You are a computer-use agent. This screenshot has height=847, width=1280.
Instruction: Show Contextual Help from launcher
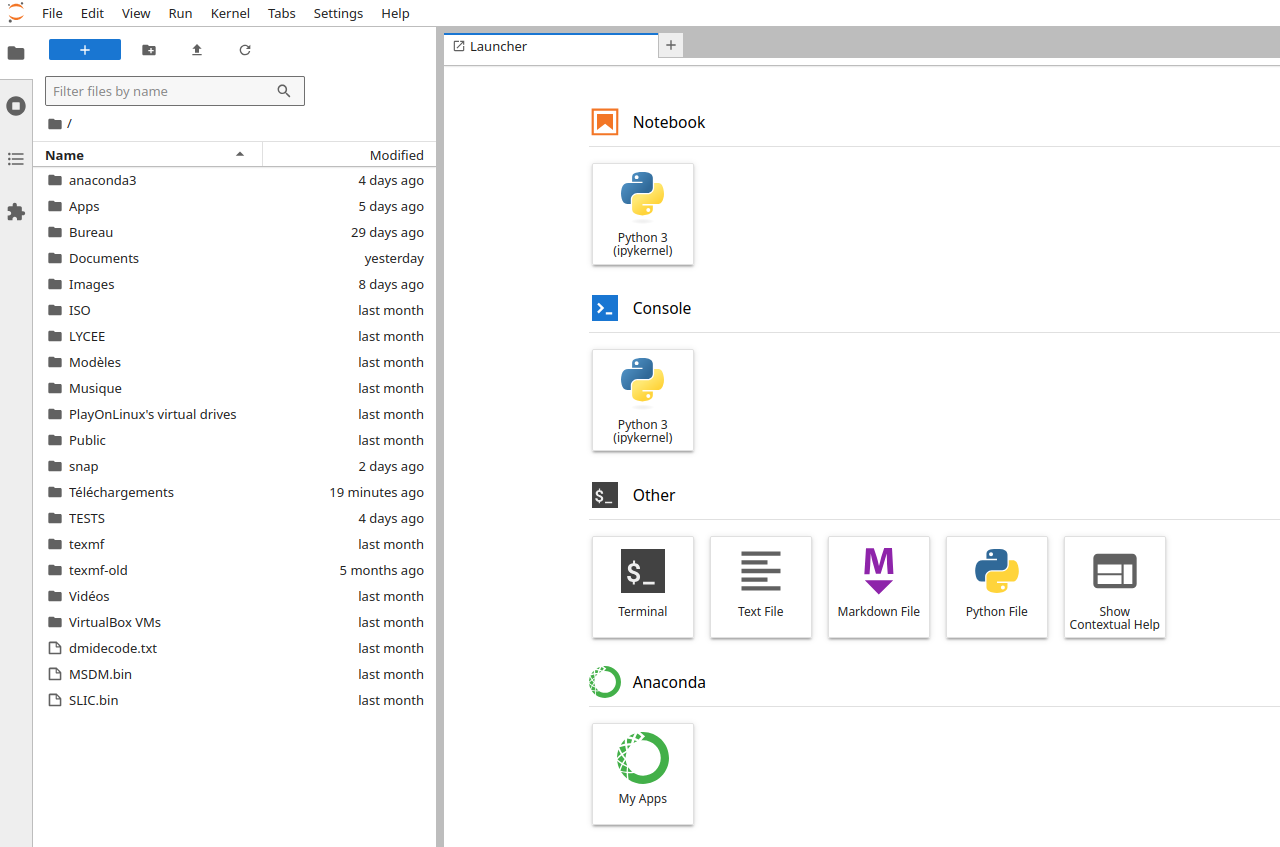[x=1115, y=587]
